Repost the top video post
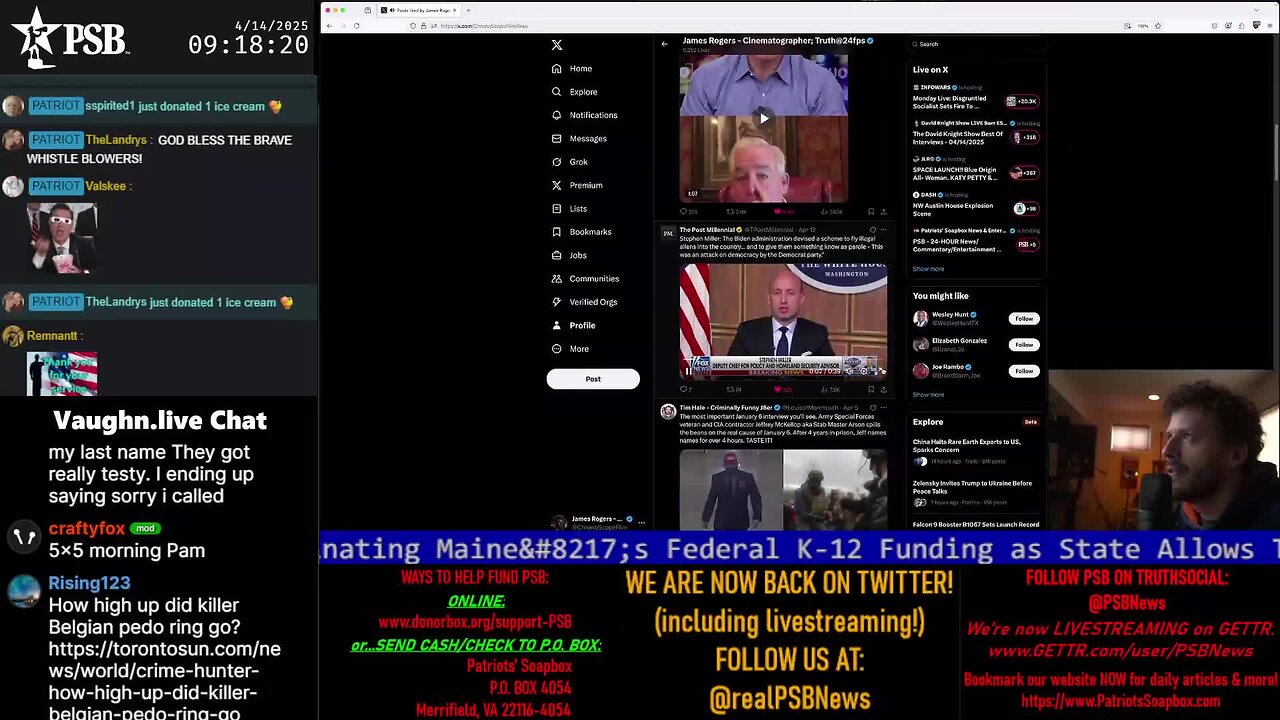This screenshot has height=720, width=1280. (735, 212)
